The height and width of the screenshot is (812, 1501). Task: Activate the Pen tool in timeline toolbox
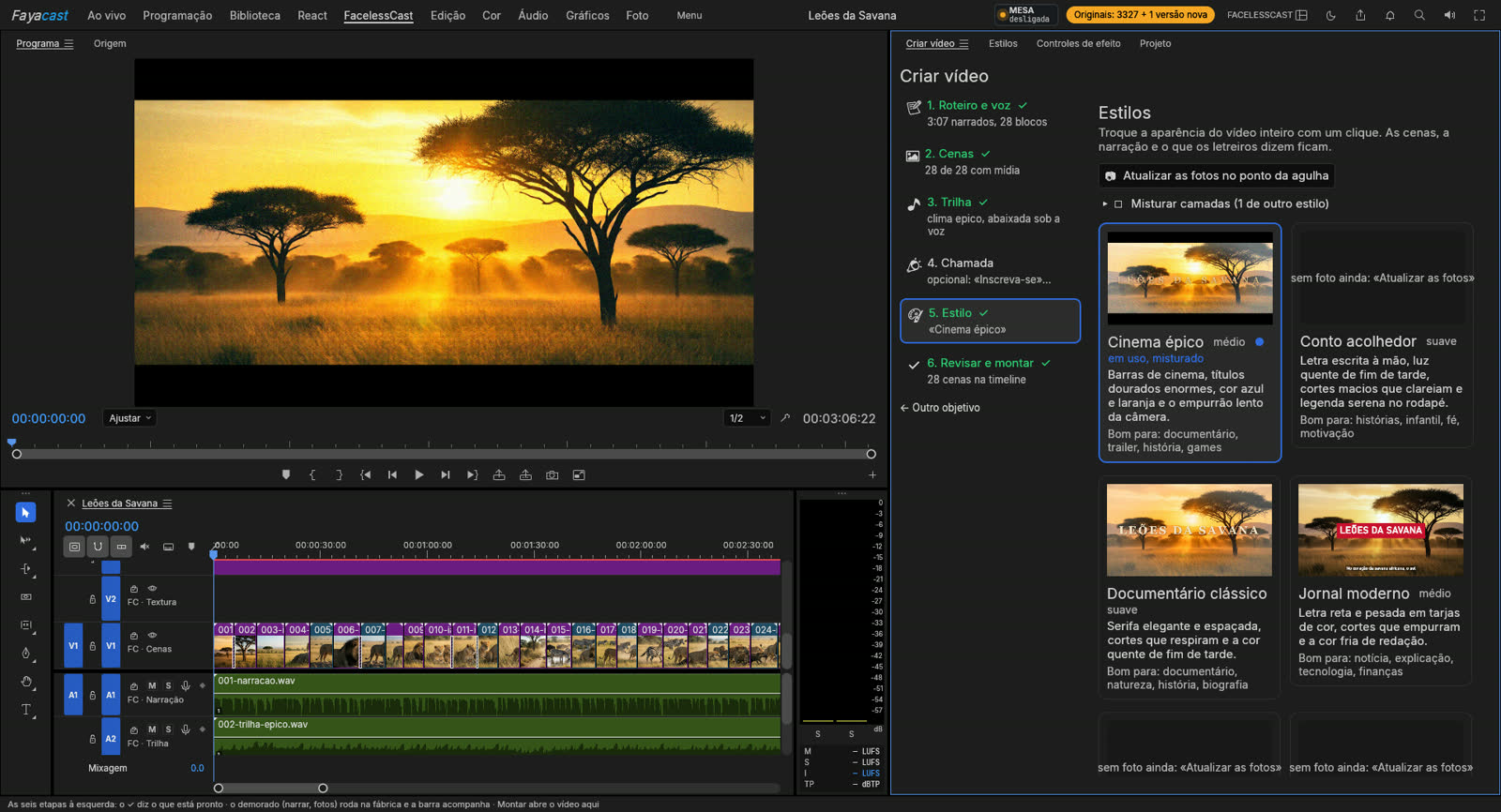click(25, 654)
